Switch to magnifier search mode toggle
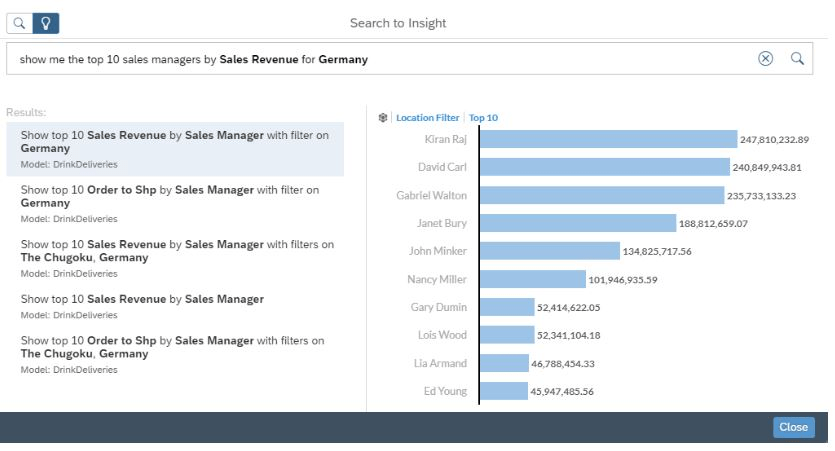The image size is (835, 451). coord(19,23)
